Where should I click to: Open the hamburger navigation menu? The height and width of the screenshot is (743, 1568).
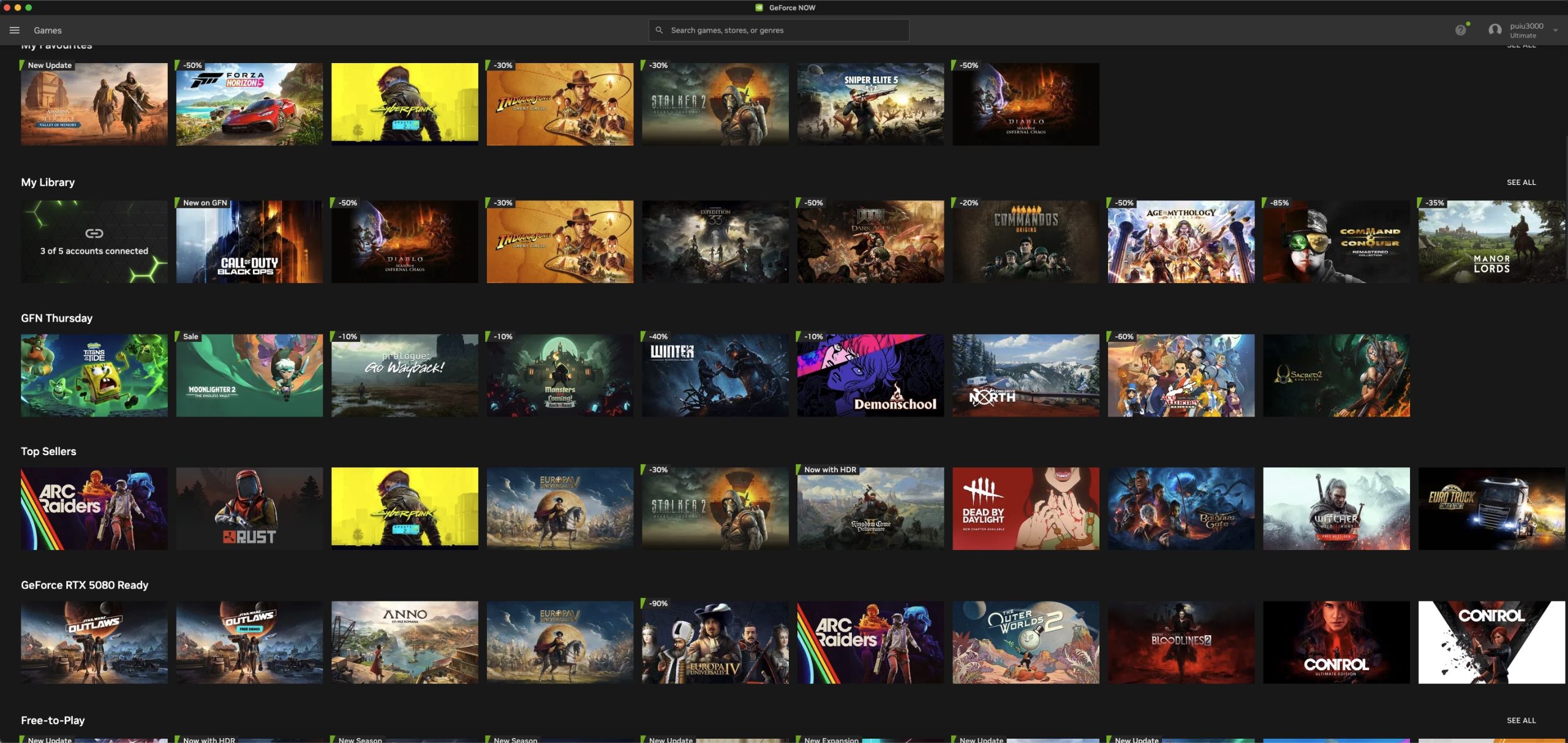click(15, 30)
